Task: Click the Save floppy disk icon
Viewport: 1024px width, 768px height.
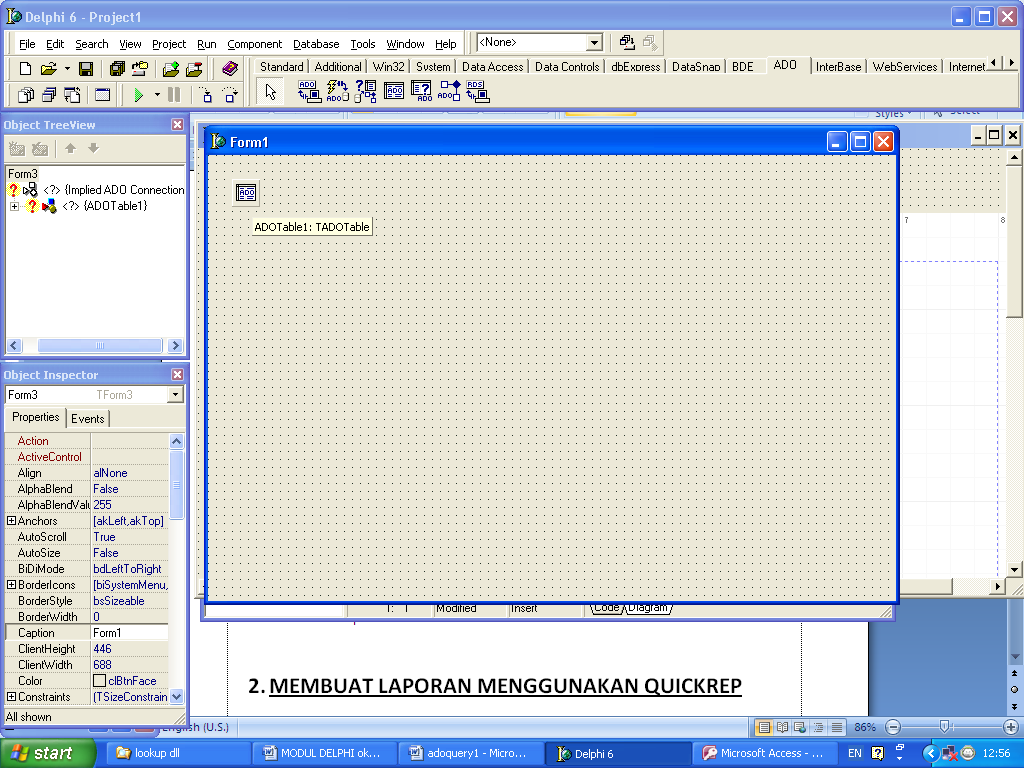Action: tap(86, 69)
